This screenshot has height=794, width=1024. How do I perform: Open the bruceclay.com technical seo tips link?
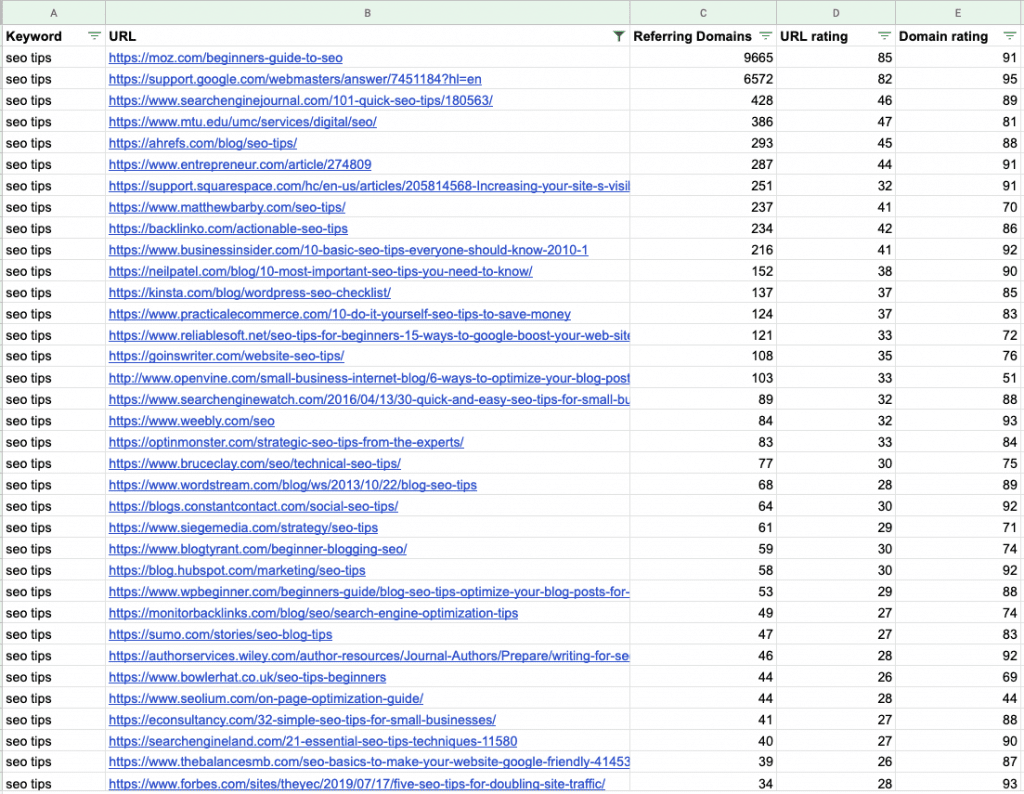pos(255,464)
